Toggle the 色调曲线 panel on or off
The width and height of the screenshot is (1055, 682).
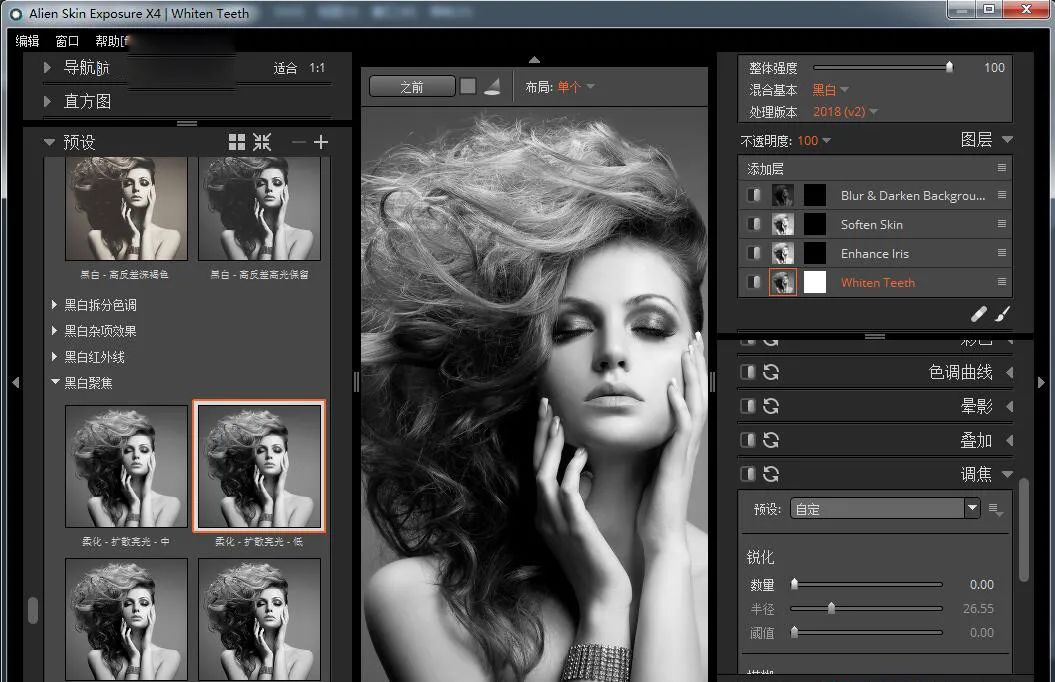point(748,372)
